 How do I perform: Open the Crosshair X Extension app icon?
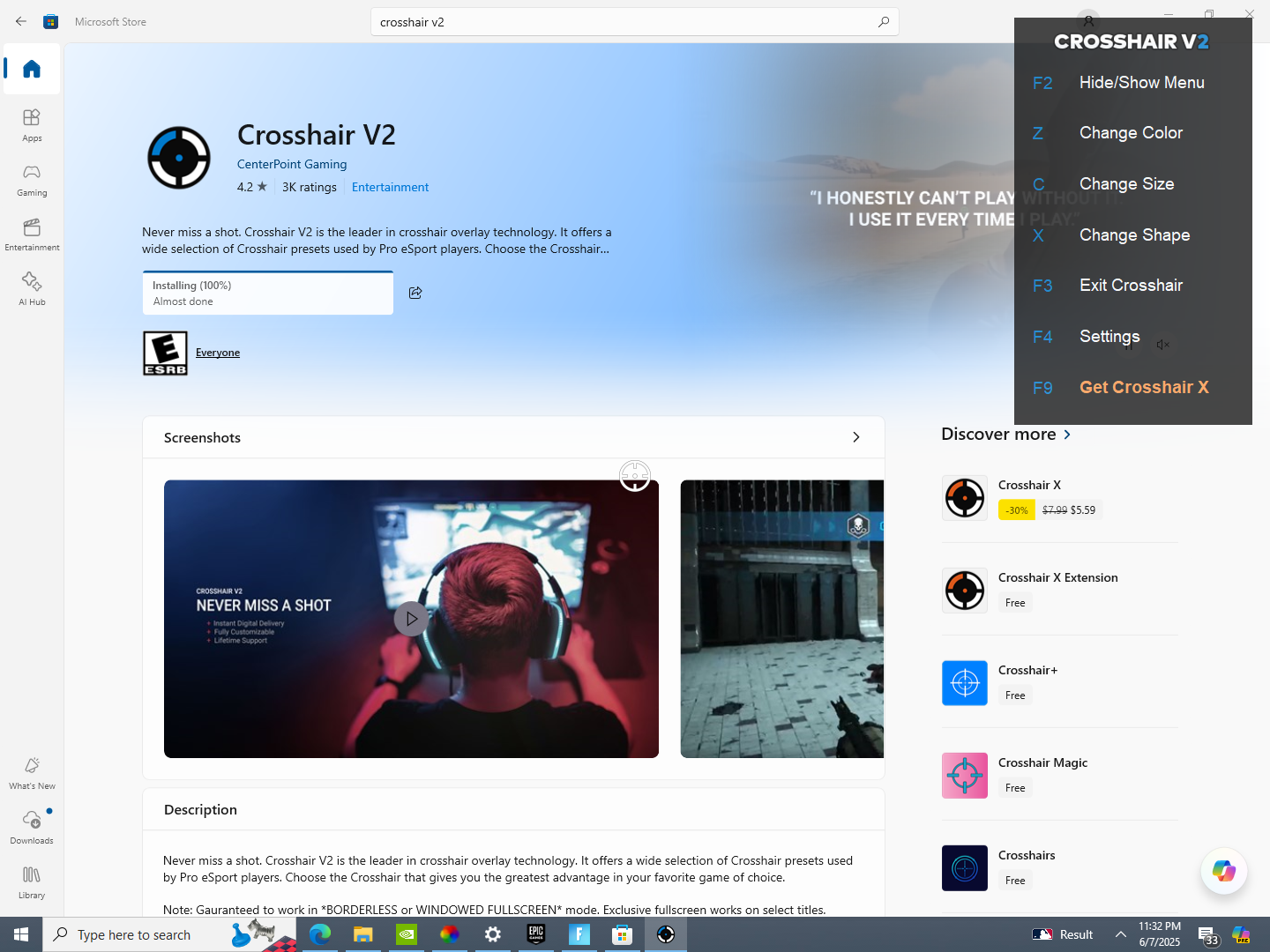[x=965, y=591]
